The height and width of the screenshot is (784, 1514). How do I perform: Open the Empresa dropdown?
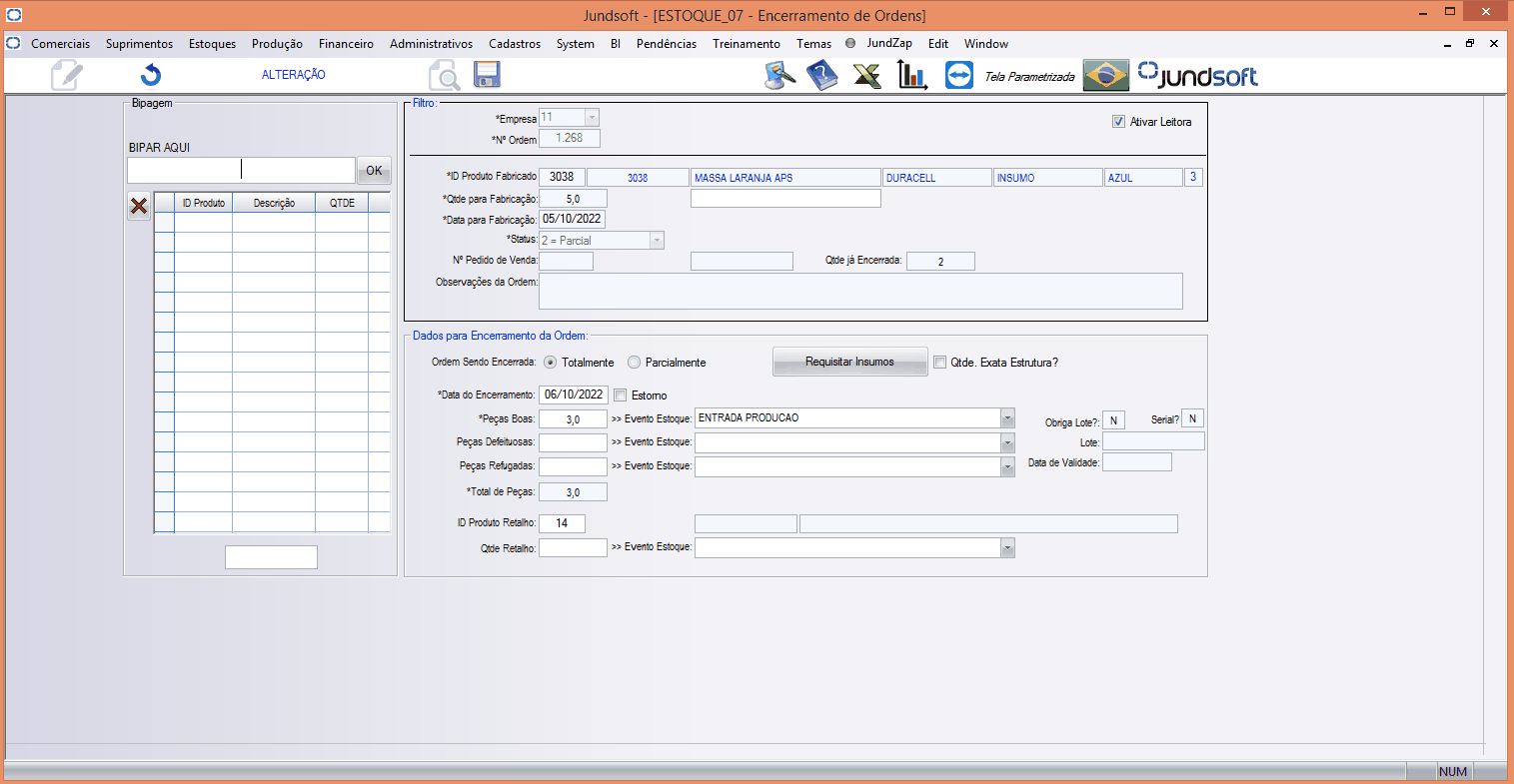[592, 118]
